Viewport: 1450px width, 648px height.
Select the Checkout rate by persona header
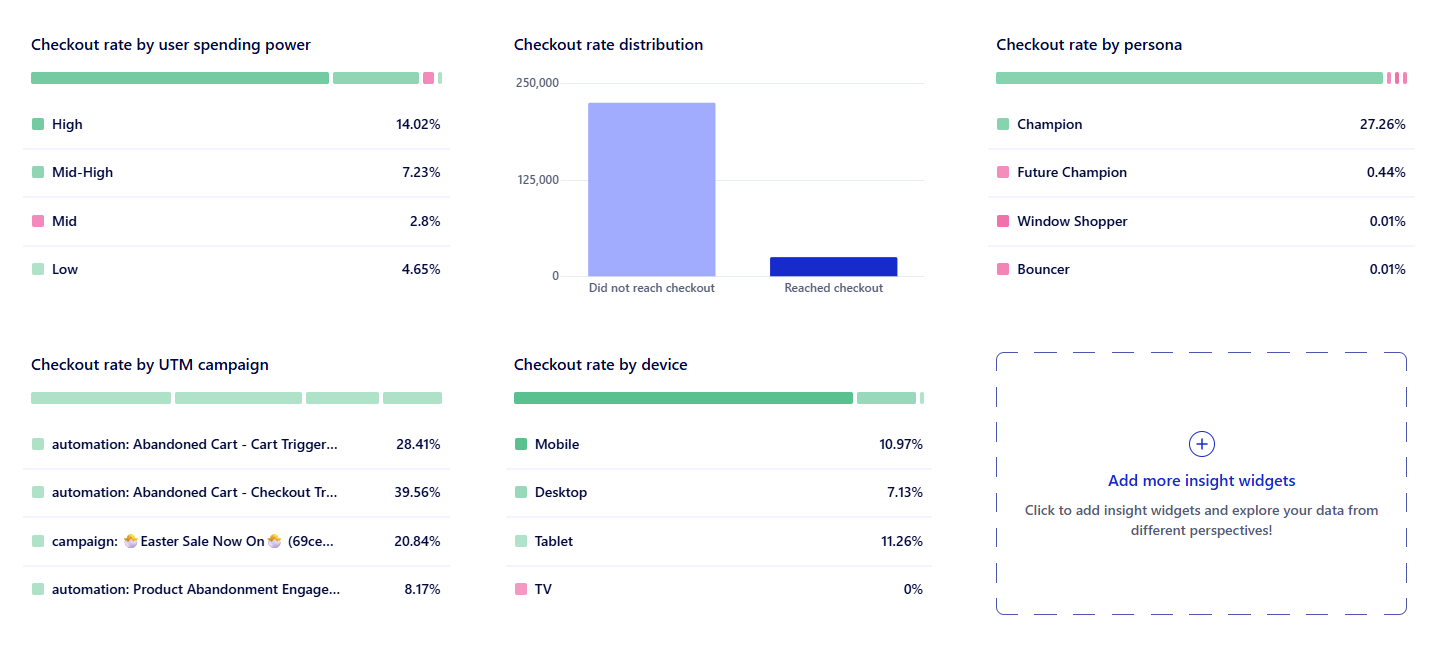click(x=1089, y=44)
